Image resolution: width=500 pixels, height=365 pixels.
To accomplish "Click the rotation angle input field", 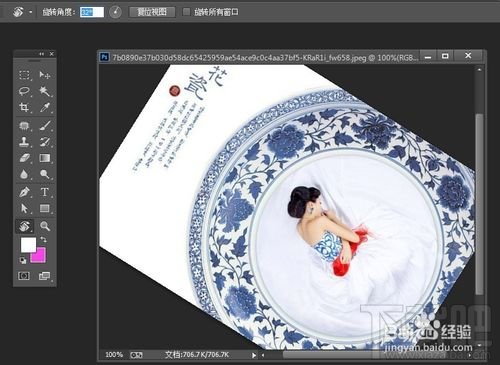I will (x=92, y=12).
